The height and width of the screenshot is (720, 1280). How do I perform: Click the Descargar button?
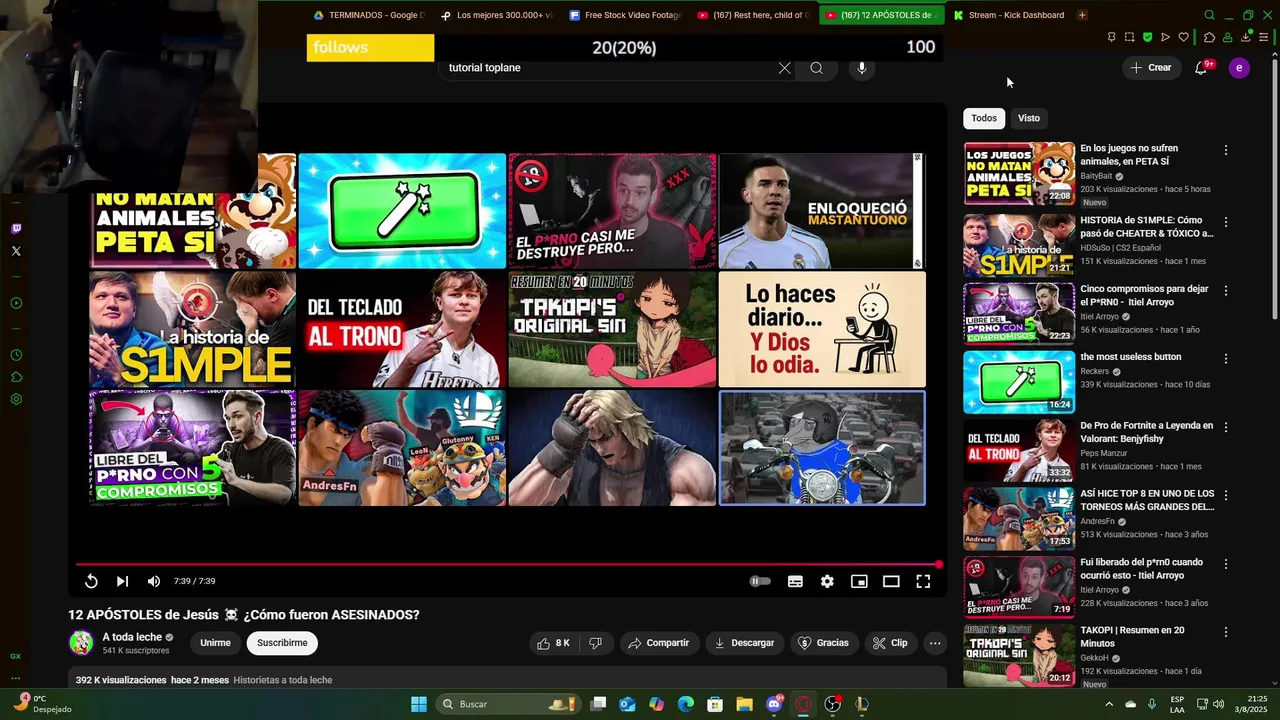pos(744,643)
